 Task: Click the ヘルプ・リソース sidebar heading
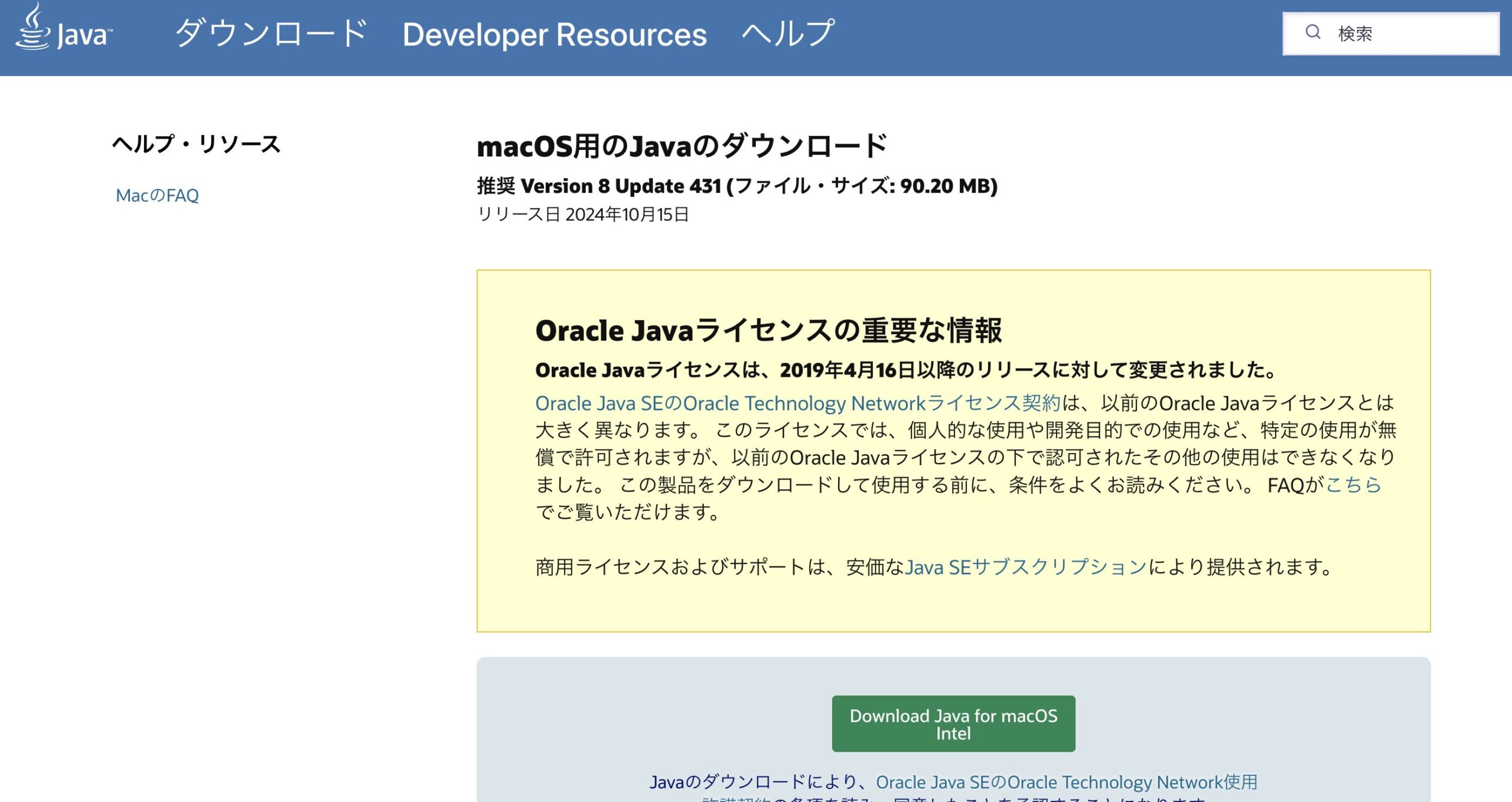196,144
